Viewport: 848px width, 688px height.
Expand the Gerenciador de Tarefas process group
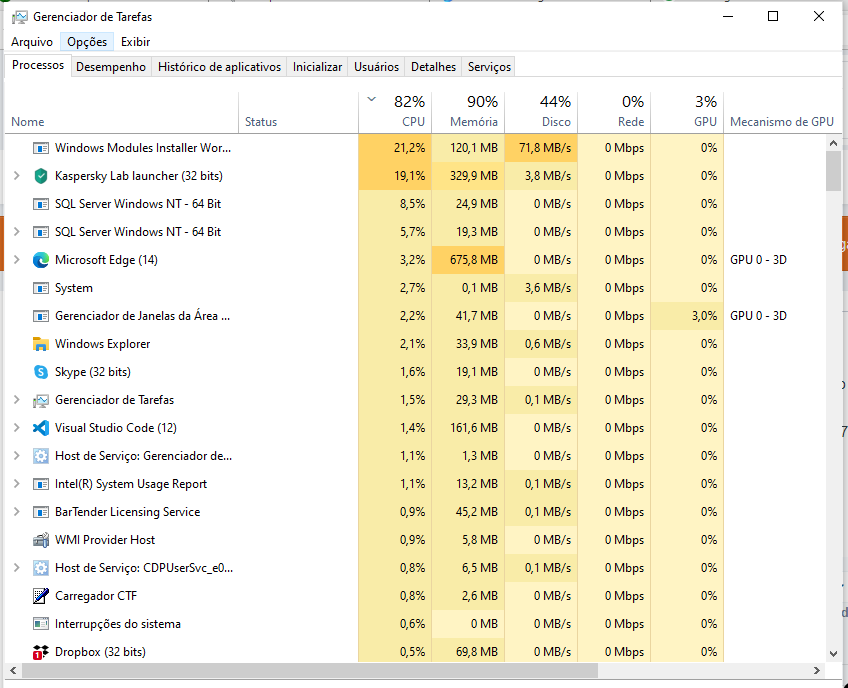17,400
